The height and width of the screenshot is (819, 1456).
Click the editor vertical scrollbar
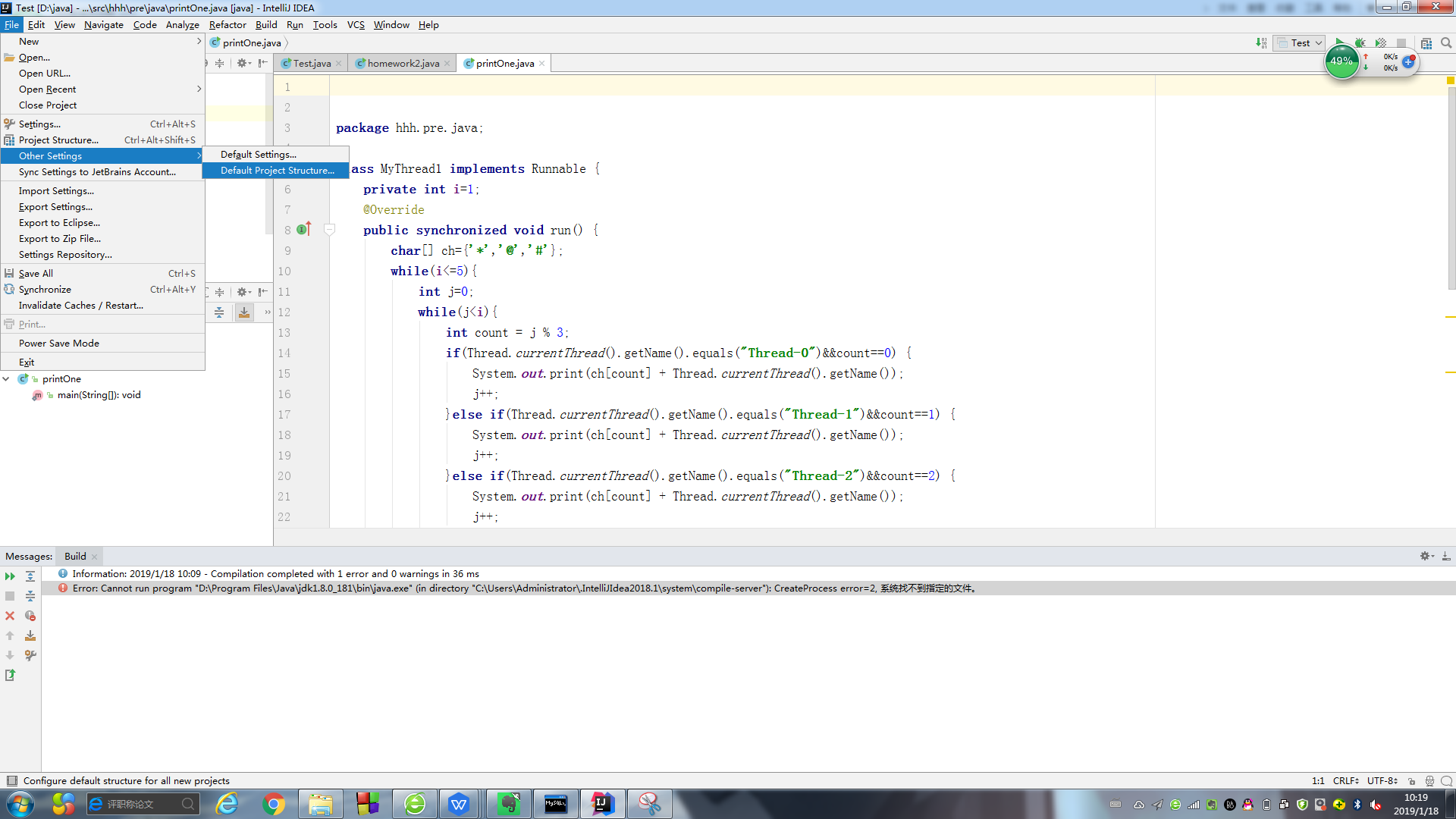(x=1451, y=190)
